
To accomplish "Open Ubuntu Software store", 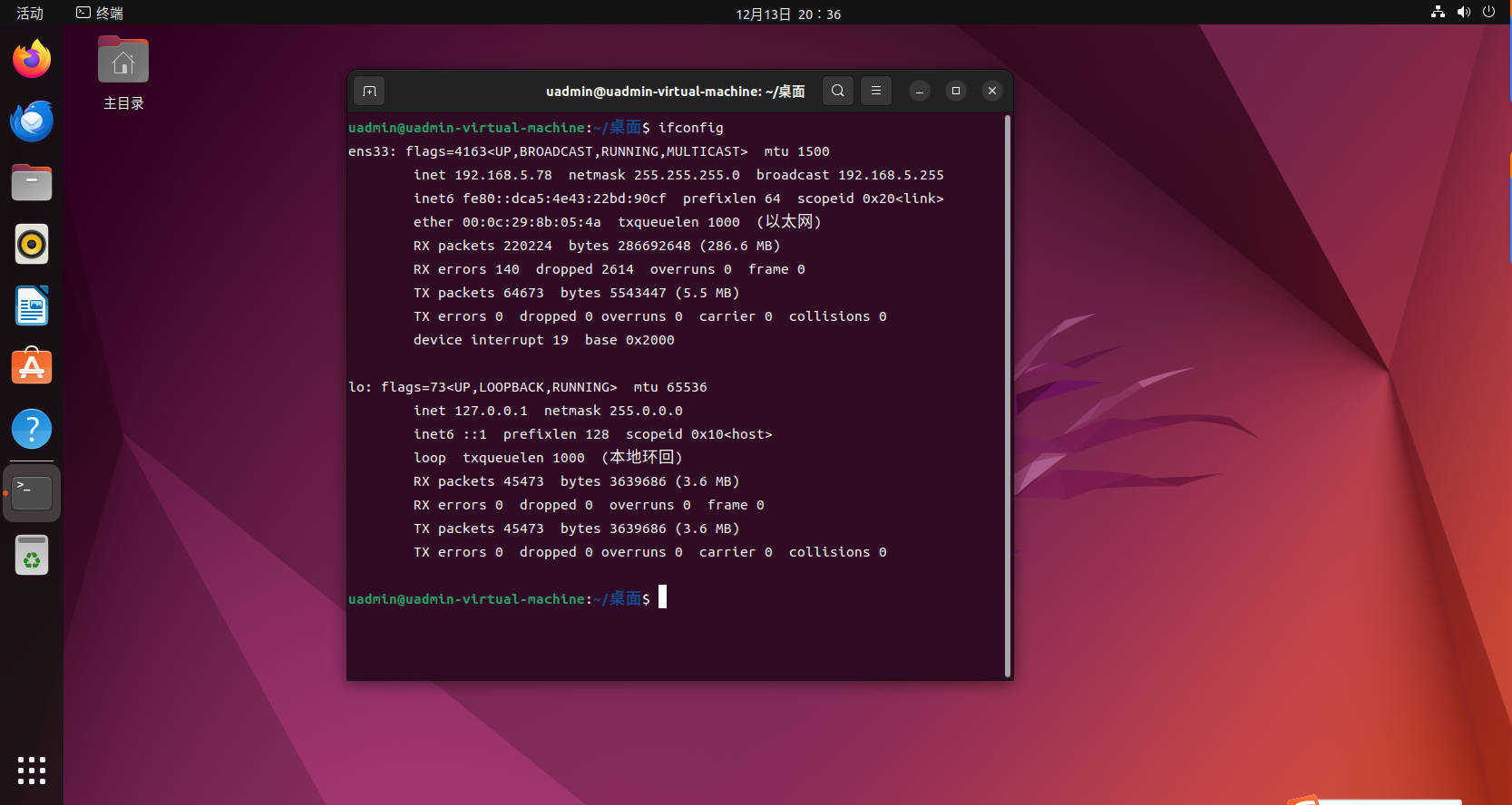I will (x=32, y=368).
